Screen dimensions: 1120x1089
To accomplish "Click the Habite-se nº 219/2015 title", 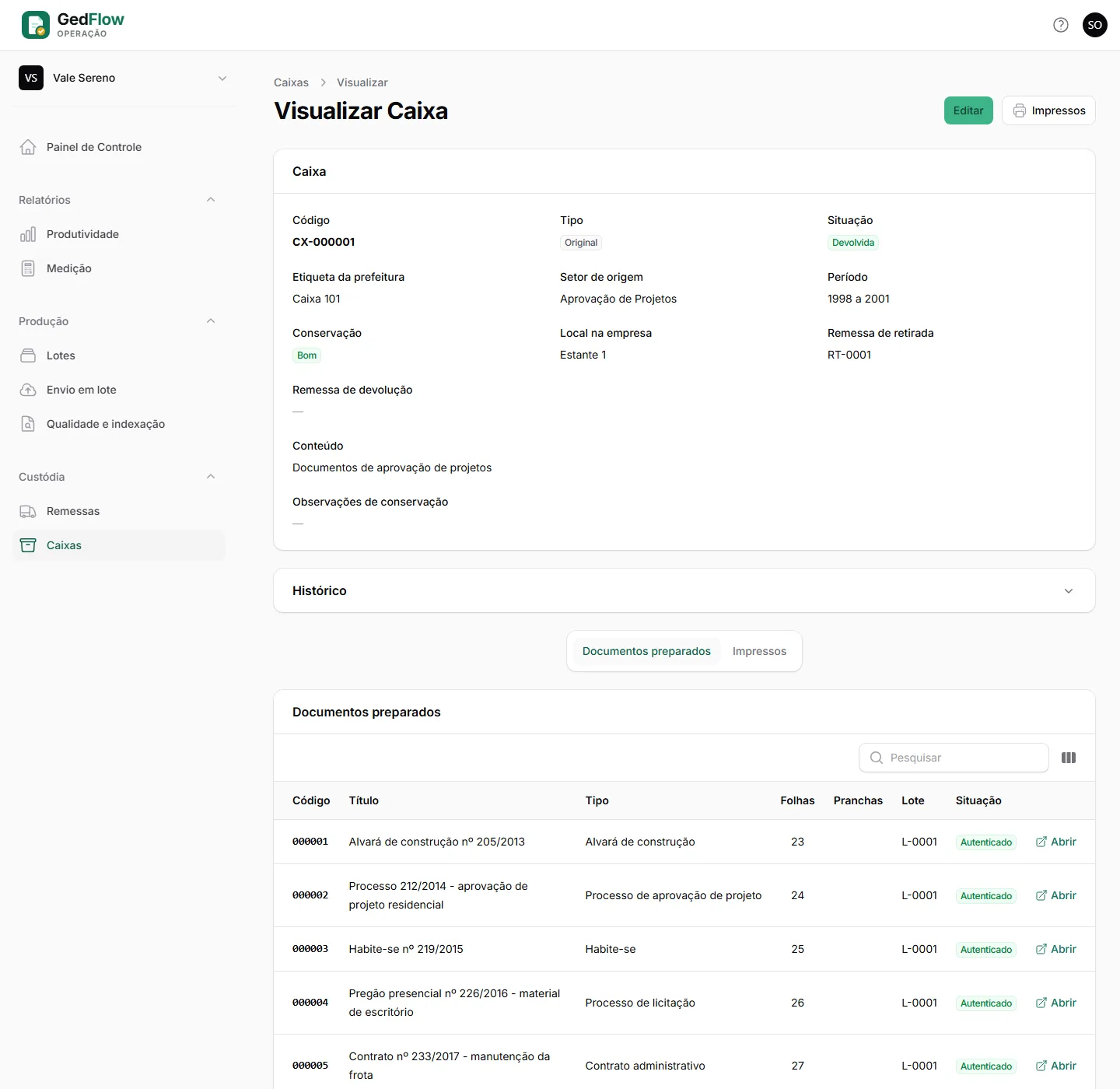I will (406, 949).
